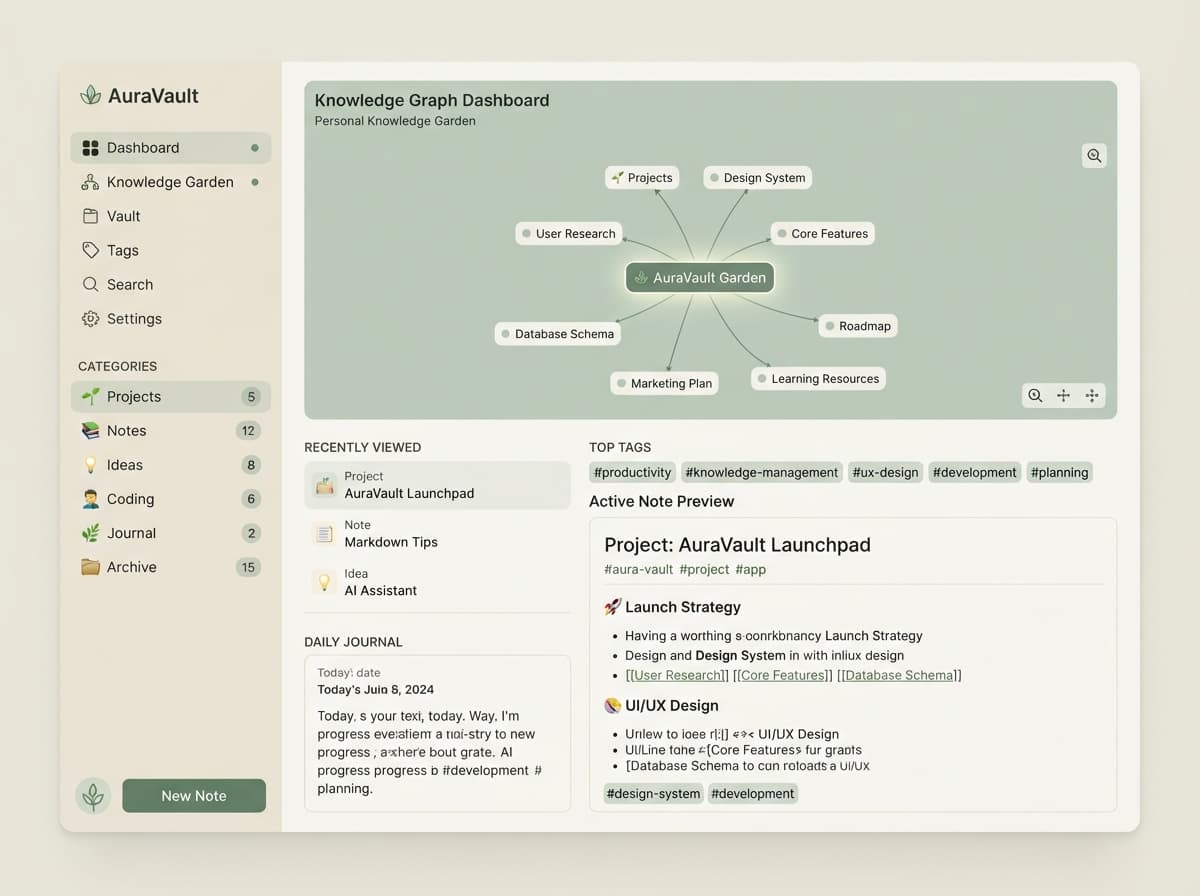
Task: Click the User Research graph node
Action: point(569,234)
